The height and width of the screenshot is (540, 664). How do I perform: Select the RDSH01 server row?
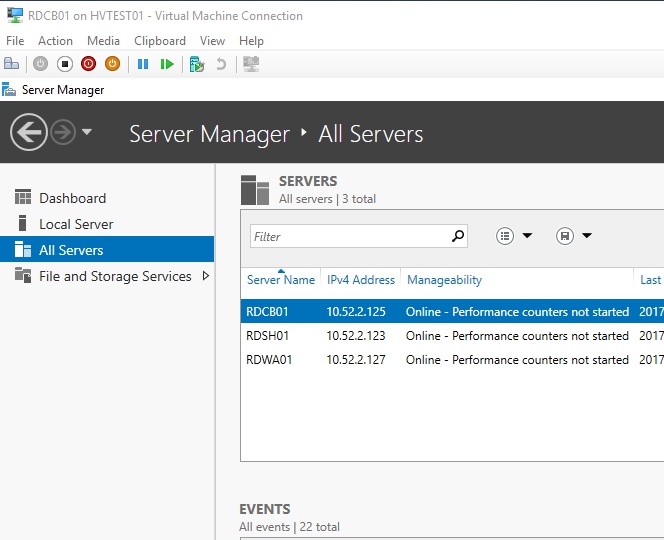point(268,336)
